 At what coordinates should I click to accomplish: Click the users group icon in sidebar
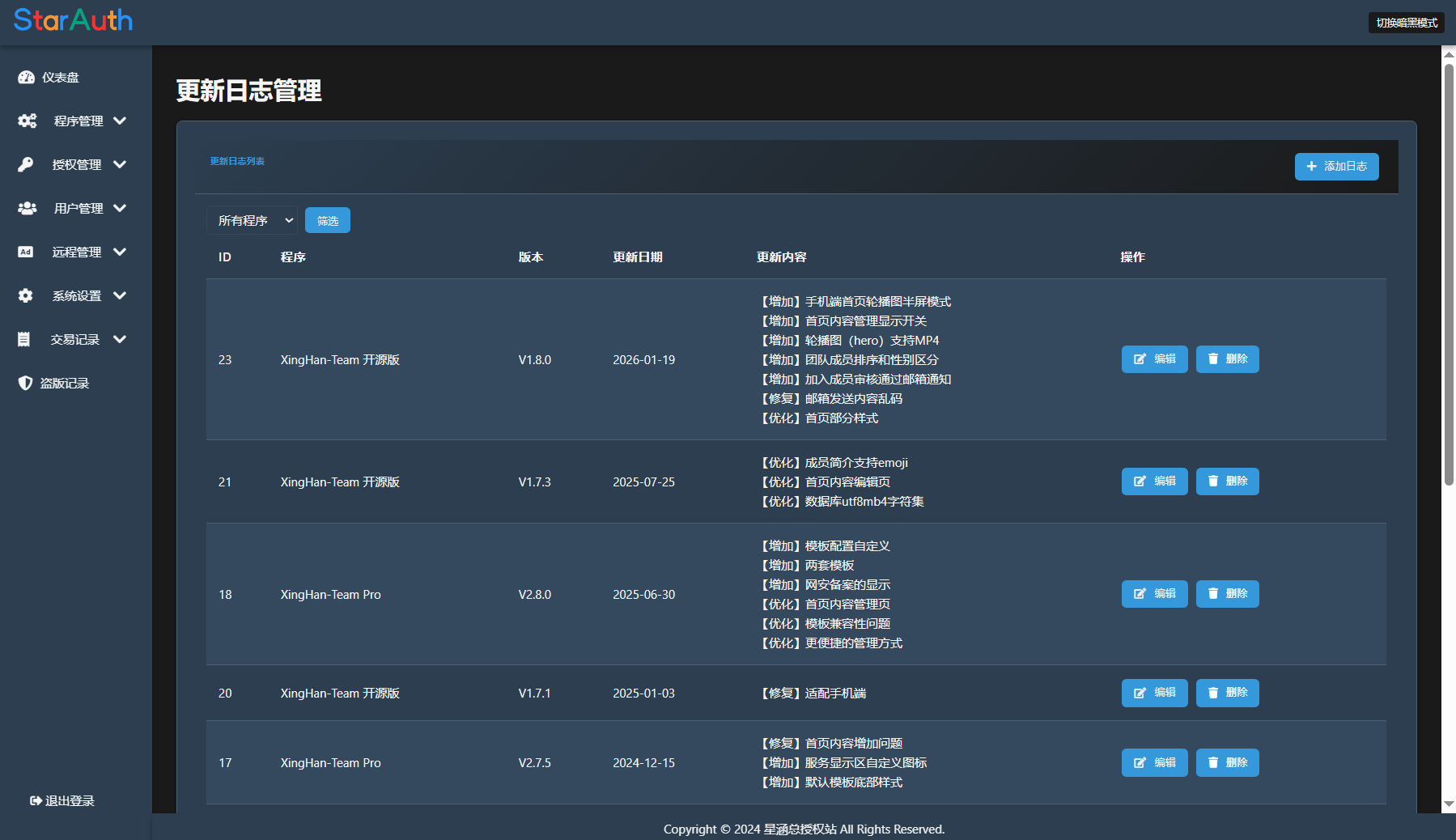(28, 209)
